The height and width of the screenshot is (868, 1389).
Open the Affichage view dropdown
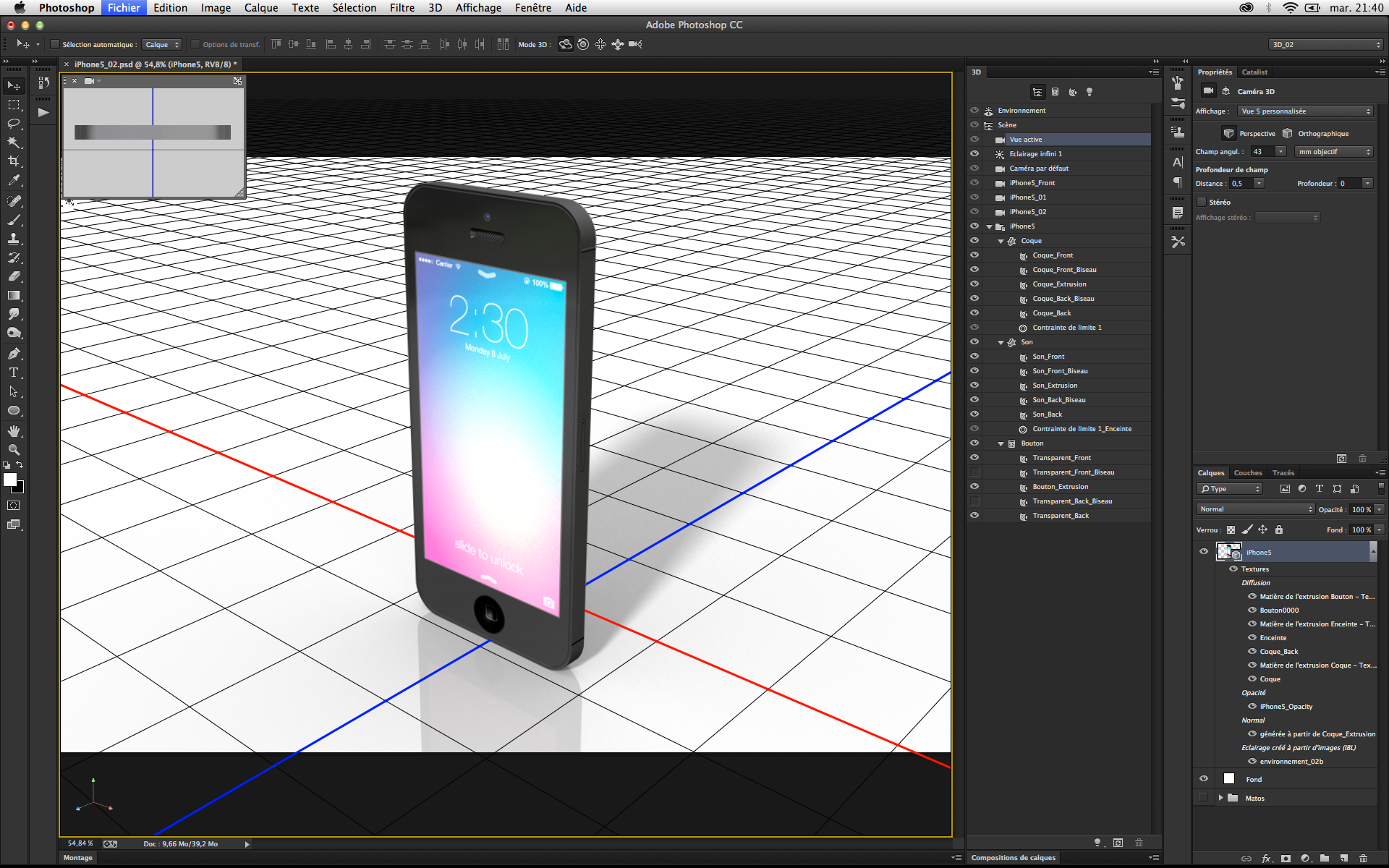pyautogui.click(x=1306, y=111)
